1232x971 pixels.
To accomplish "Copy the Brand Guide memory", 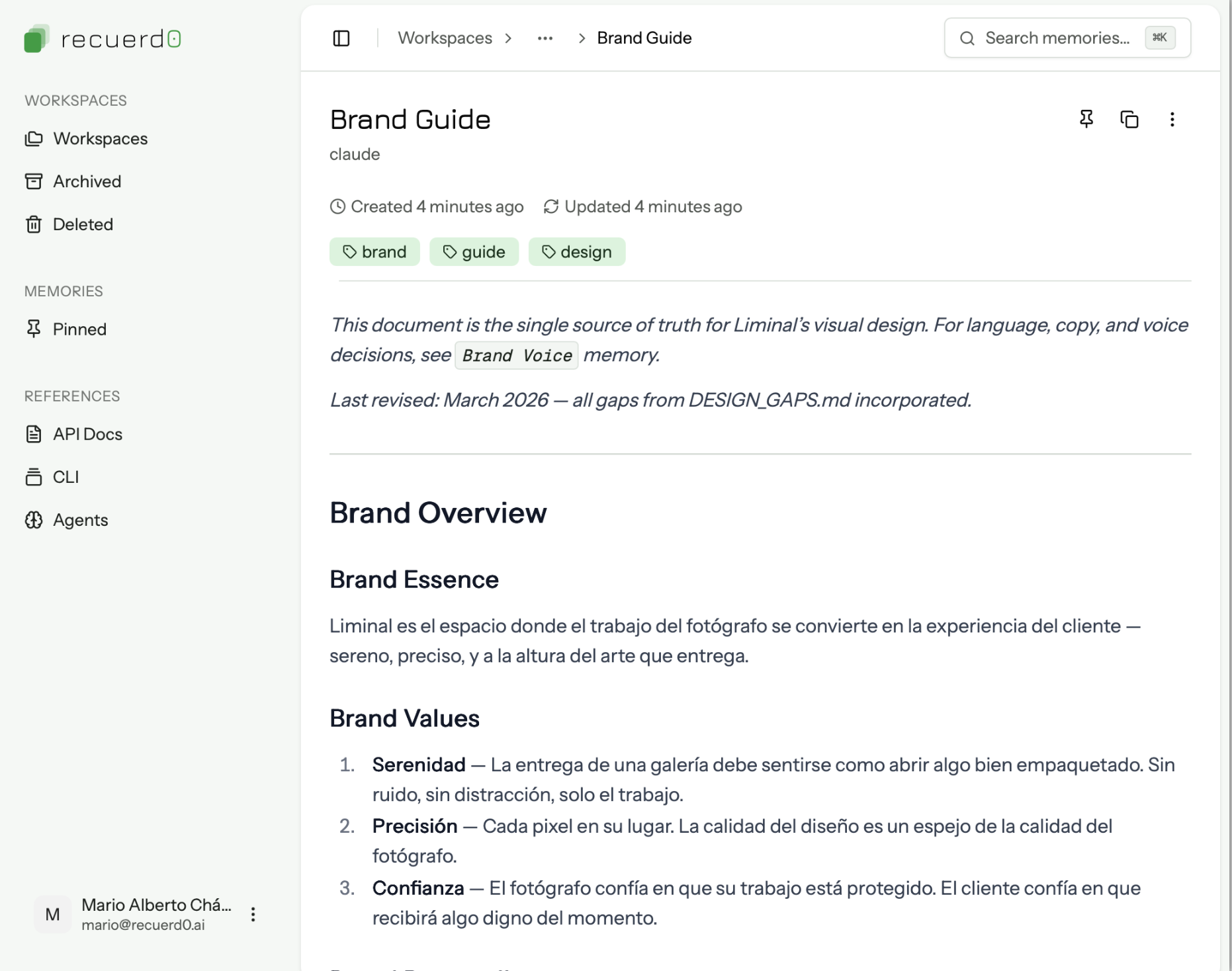I will click(x=1129, y=119).
